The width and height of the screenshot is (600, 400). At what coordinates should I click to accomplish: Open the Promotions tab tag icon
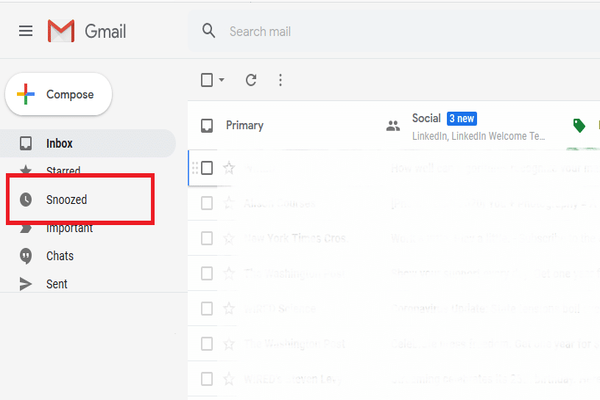[x=578, y=125]
